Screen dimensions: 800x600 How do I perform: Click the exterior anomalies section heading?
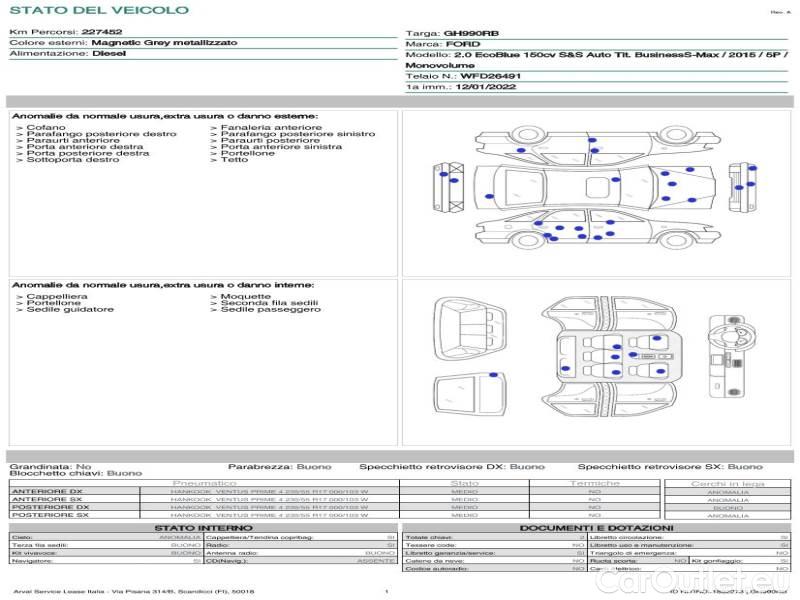(x=165, y=116)
